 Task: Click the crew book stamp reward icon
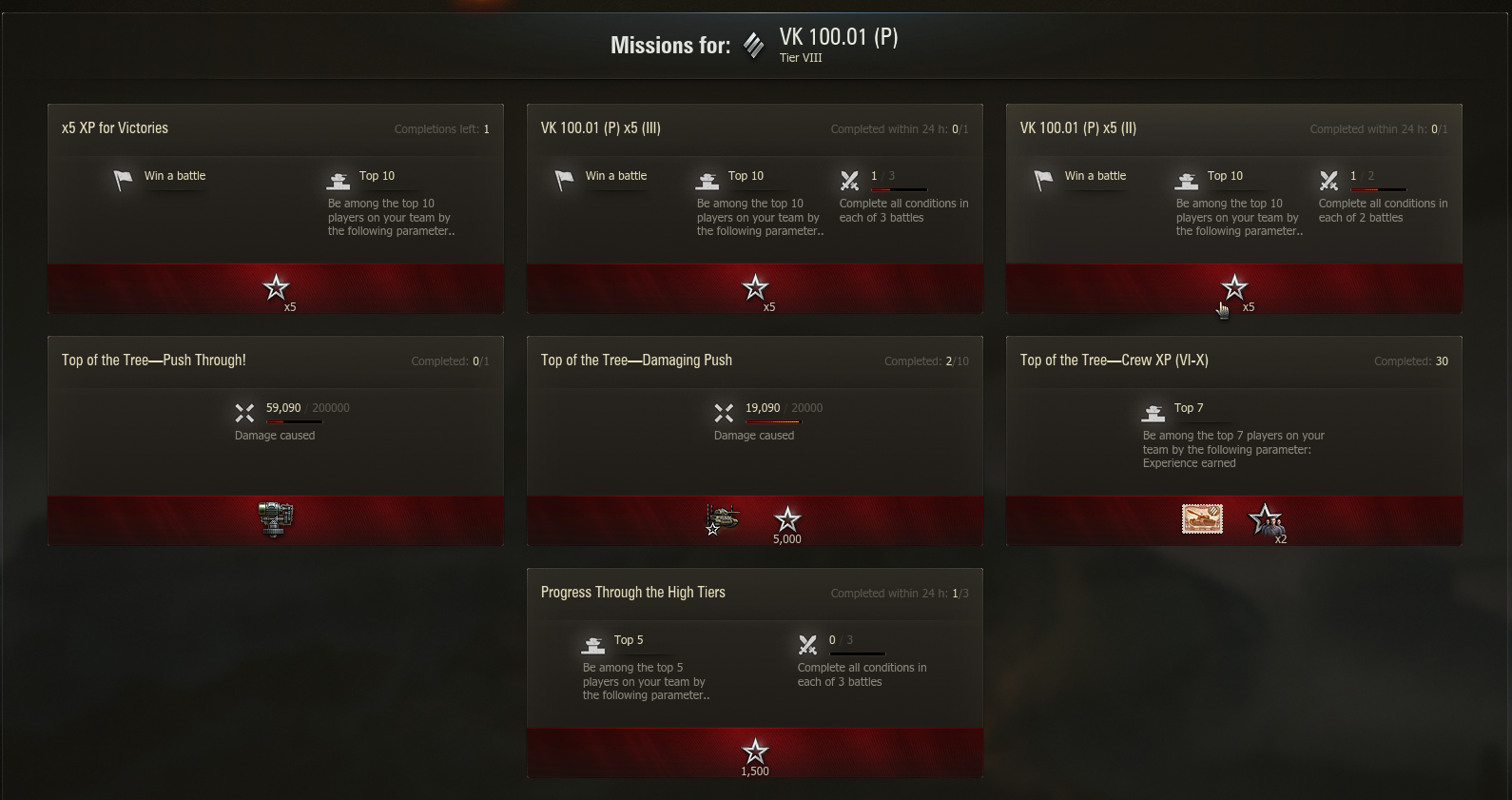point(1202,519)
